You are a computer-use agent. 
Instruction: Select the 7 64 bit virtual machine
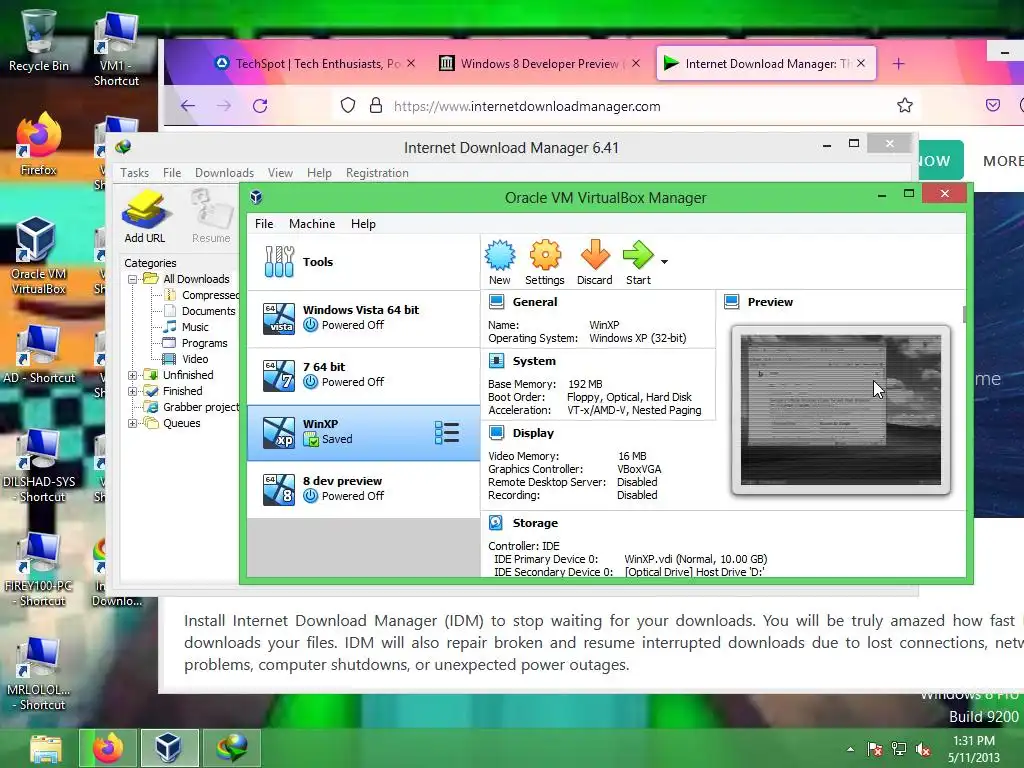coord(364,376)
